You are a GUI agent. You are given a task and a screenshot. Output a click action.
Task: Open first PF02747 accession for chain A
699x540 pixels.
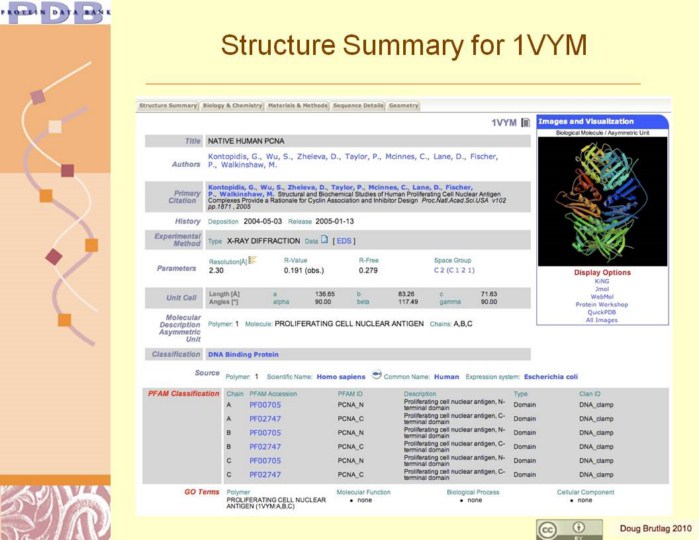point(265,419)
